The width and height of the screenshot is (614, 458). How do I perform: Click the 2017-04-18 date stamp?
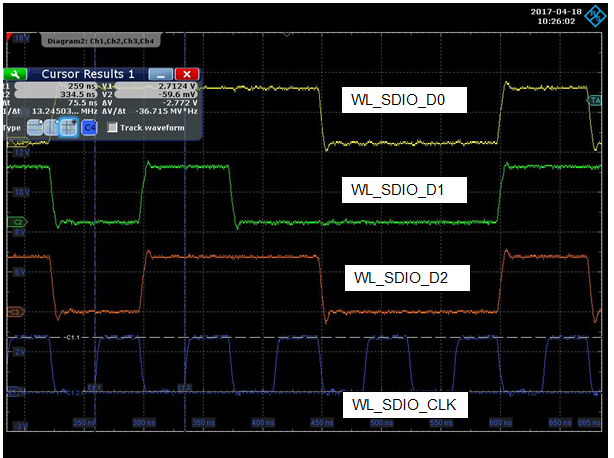pos(556,12)
